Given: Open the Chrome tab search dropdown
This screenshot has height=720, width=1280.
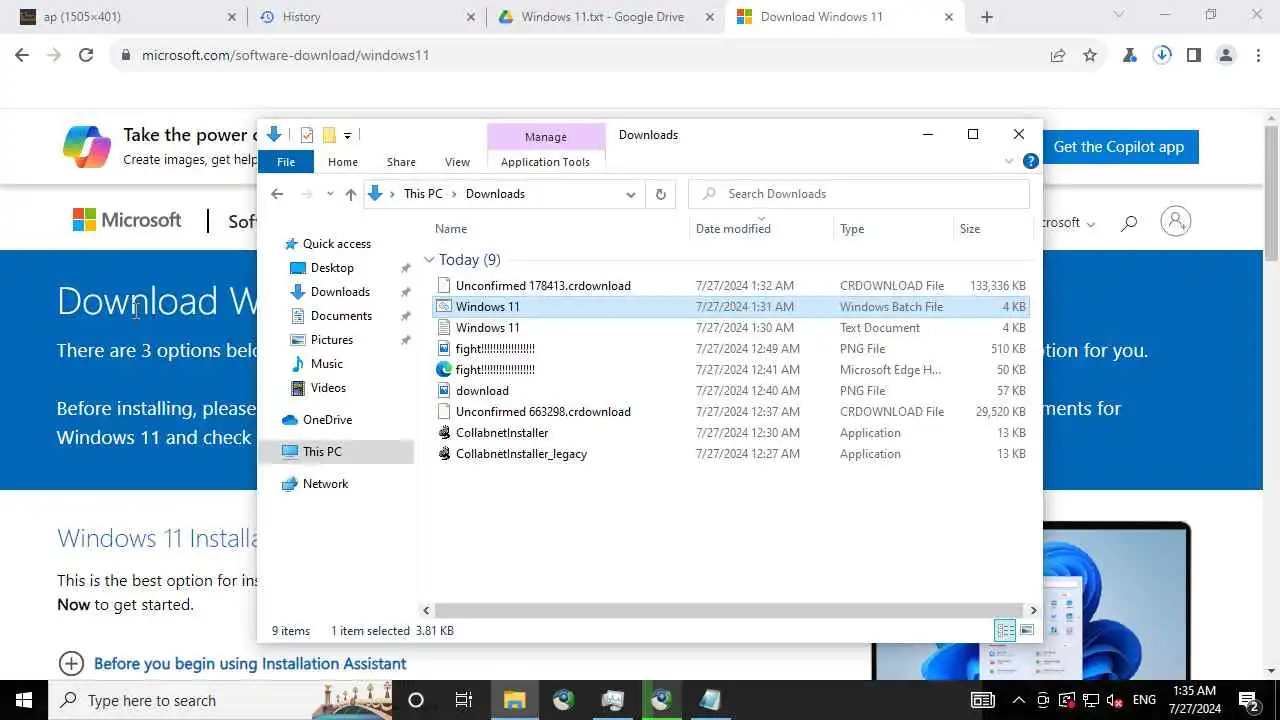Looking at the screenshot, I should 1119,15.
